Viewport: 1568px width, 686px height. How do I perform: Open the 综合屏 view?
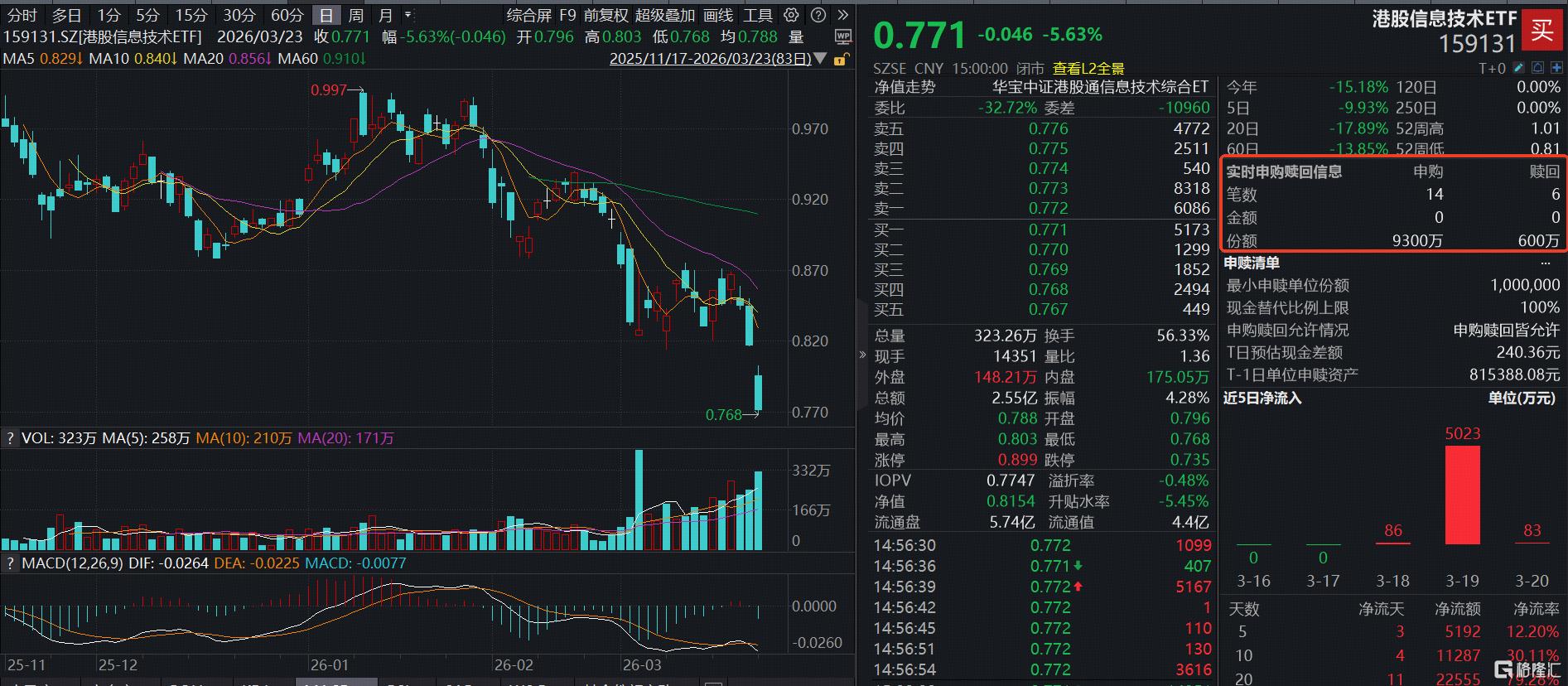coord(529,15)
